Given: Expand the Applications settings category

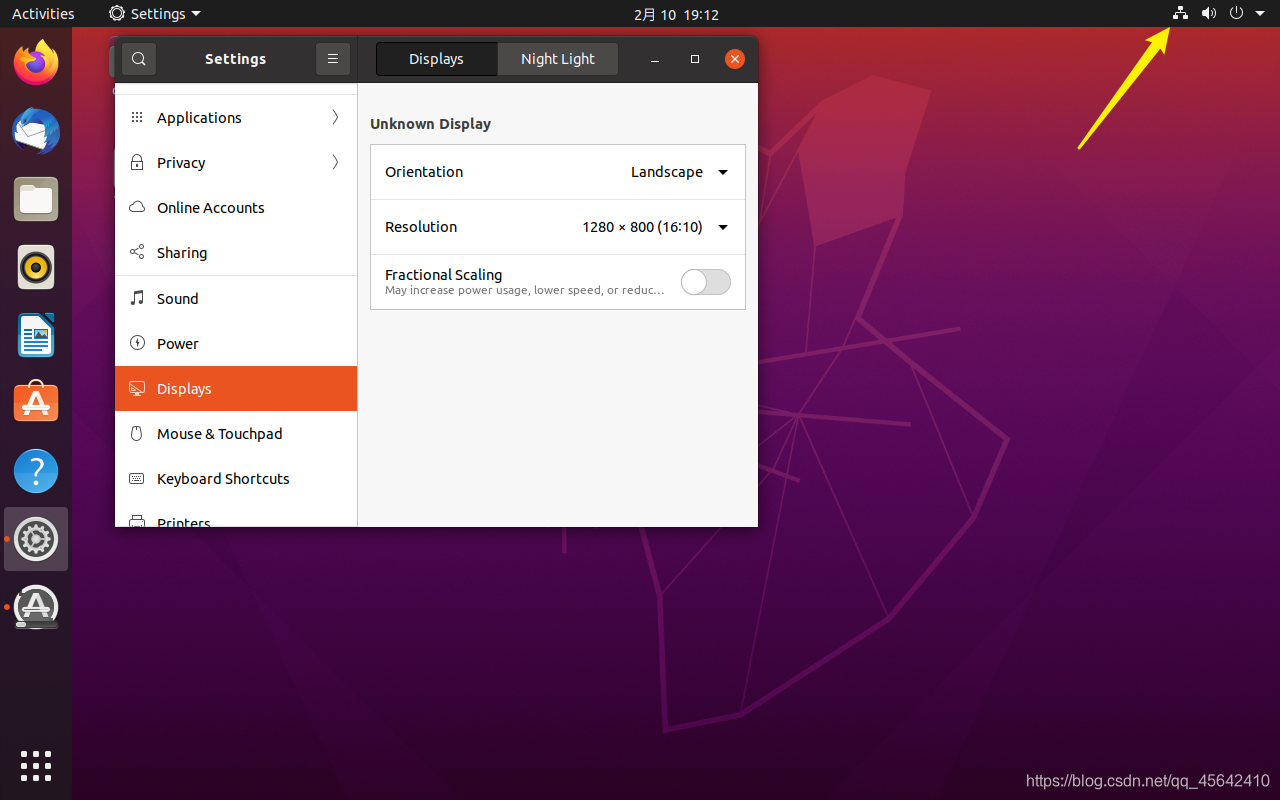Looking at the screenshot, I should tap(236, 118).
